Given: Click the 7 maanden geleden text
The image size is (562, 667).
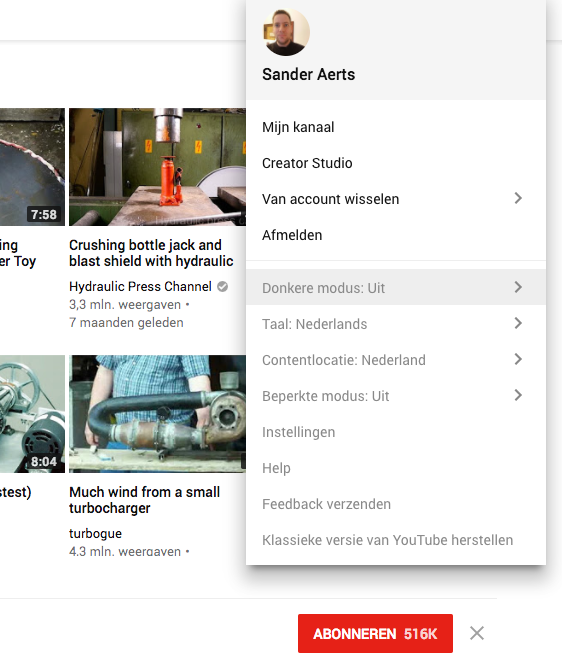Looking at the screenshot, I should (126, 322).
